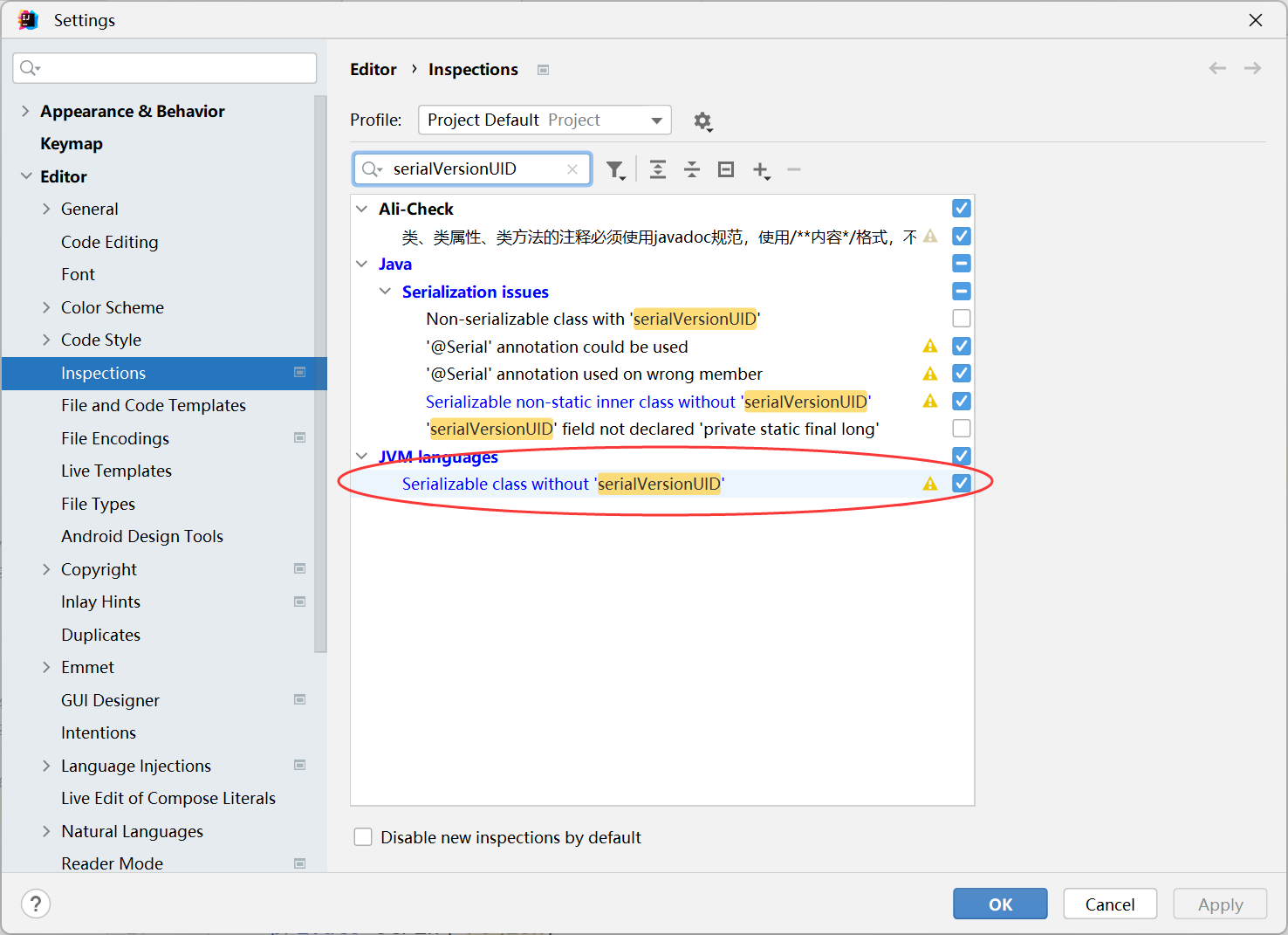Open help with the question mark button

coord(36,904)
